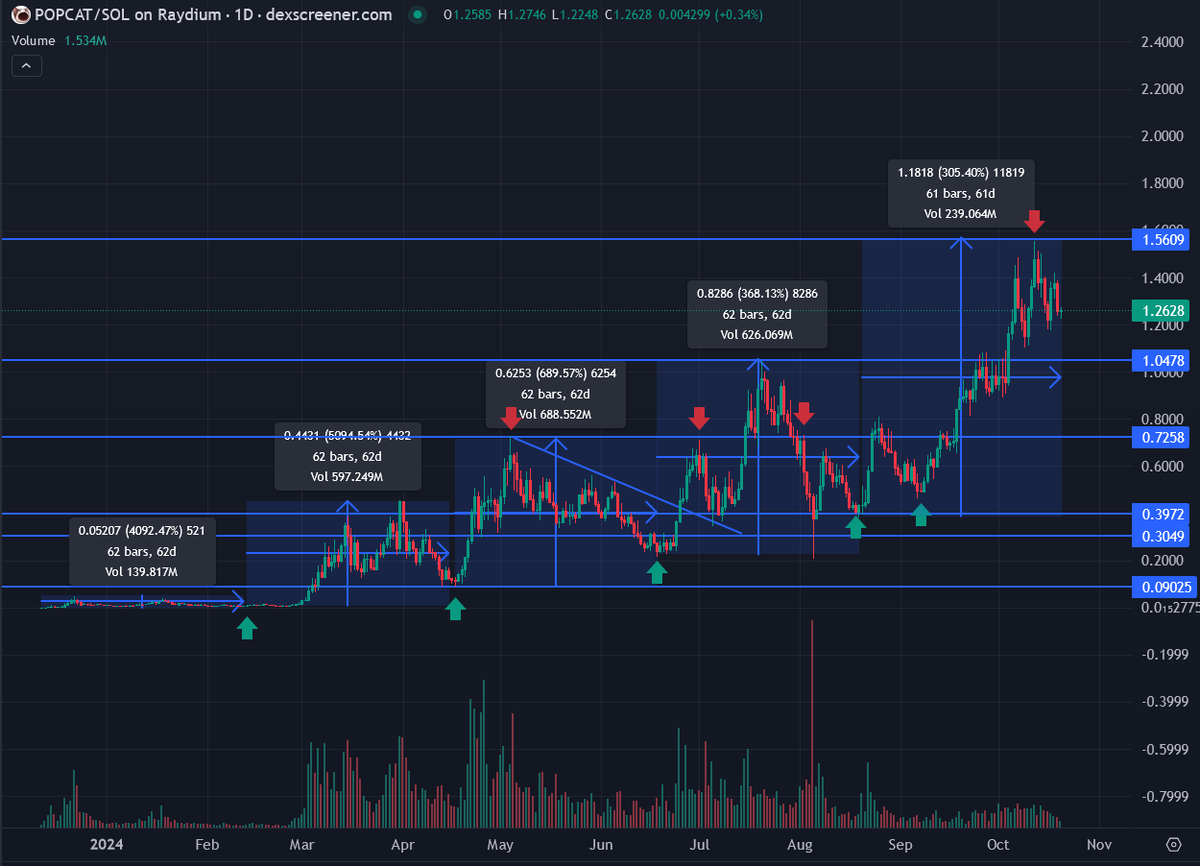Select the 0.3972 horizontal line price label
This screenshot has height=866, width=1200.
pyautogui.click(x=1160, y=514)
